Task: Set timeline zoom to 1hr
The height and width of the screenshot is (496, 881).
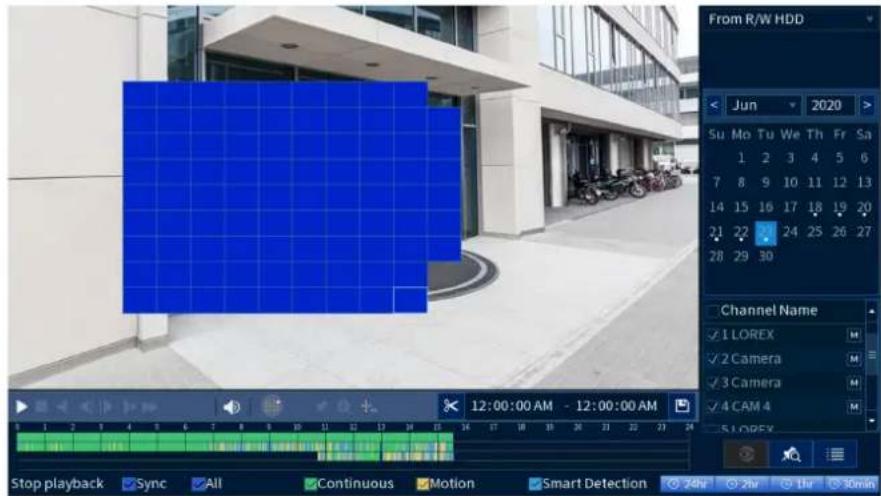Action: pyautogui.click(x=797, y=484)
